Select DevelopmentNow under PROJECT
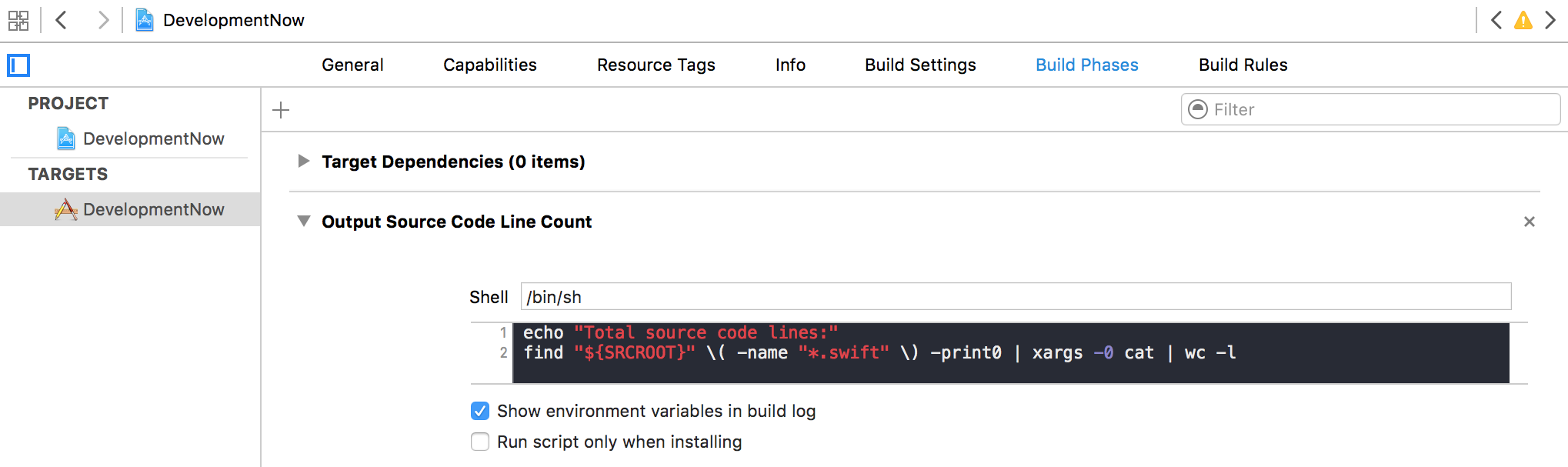The width and height of the screenshot is (1568, 467). (153, 138)
